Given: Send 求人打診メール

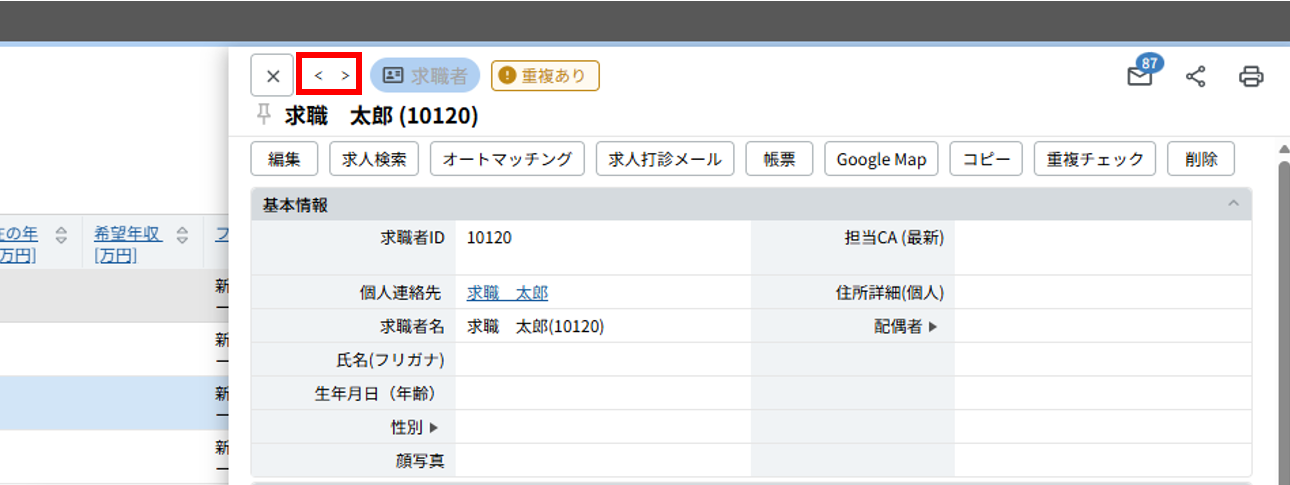Looking at the screenshot, I should [x=665, y=159].
